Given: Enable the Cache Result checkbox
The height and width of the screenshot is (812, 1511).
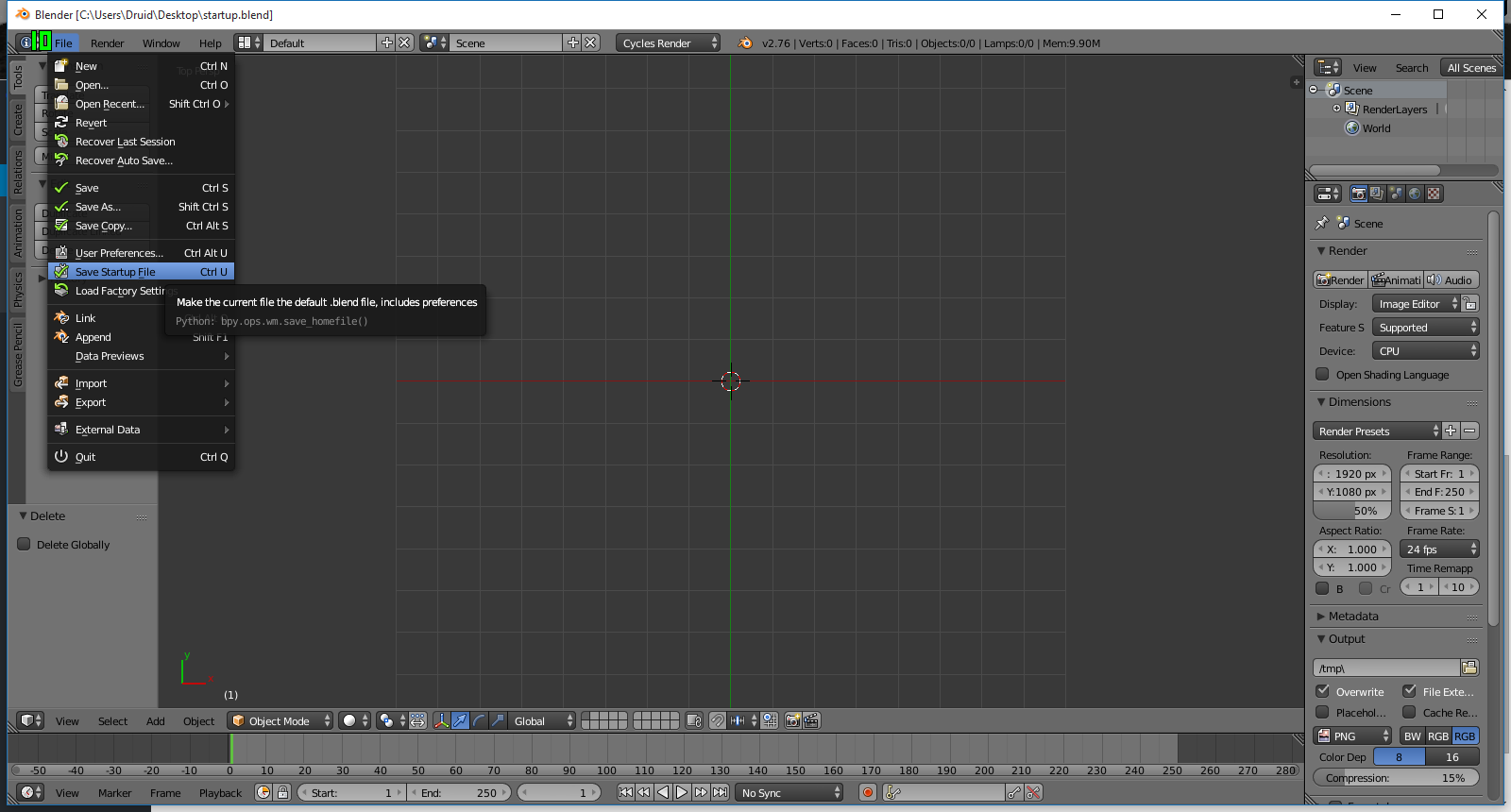Looking at the screenshot, I should coord(1409,712).
